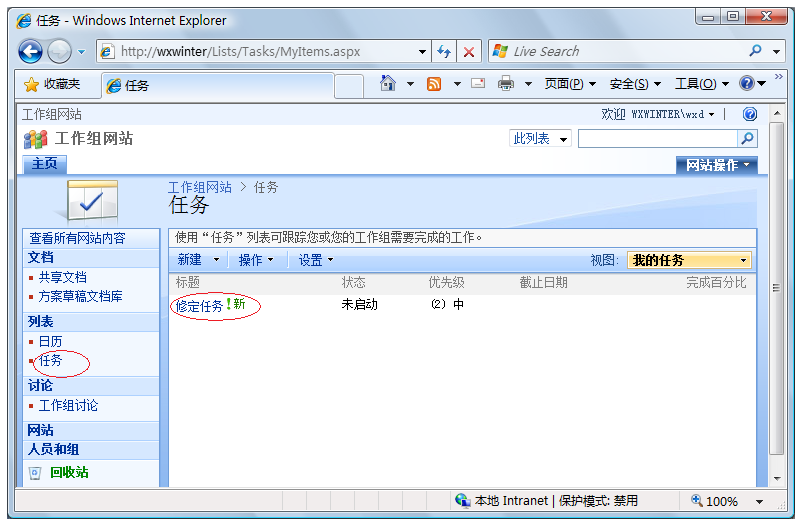Open the search provider dropdown arrow
This screenshot has width=806, height=529.
pyautogui.click(x=776, y=51)
